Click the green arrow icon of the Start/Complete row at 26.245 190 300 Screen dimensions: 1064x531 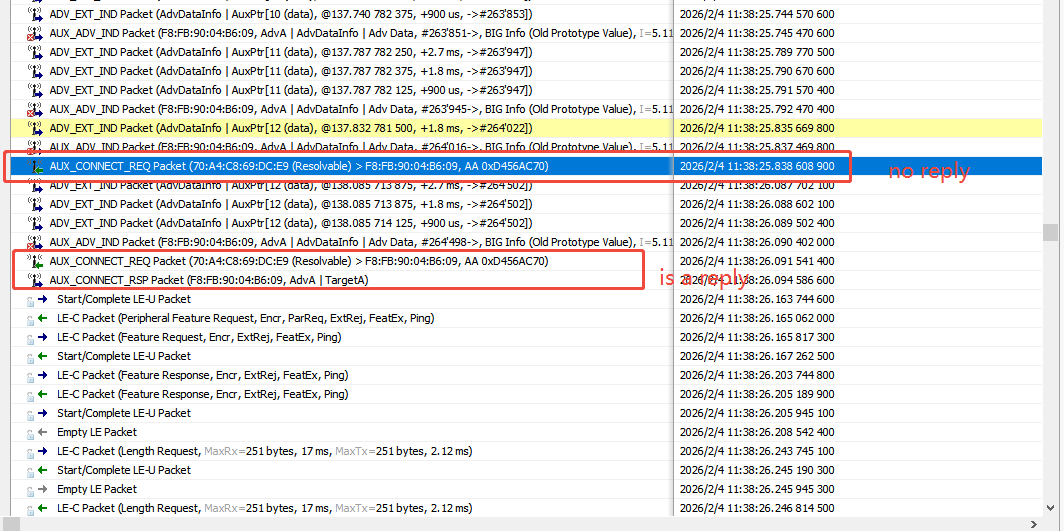(43, 470)
